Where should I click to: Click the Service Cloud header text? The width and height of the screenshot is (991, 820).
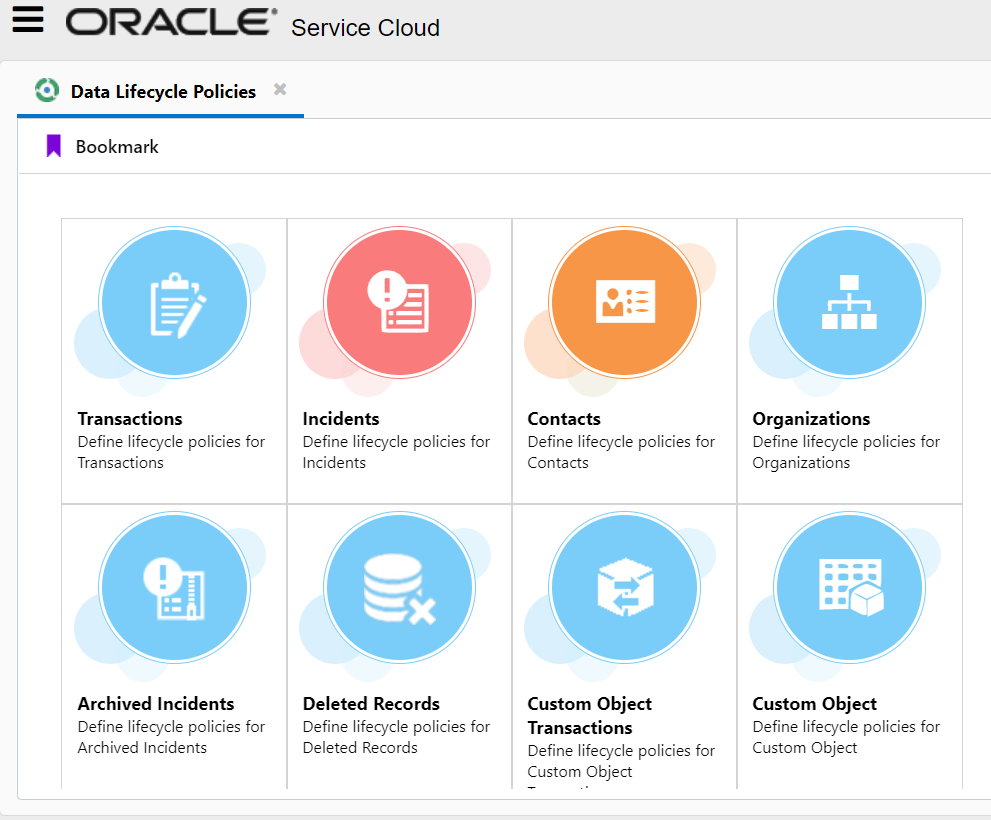coord(365,28)
